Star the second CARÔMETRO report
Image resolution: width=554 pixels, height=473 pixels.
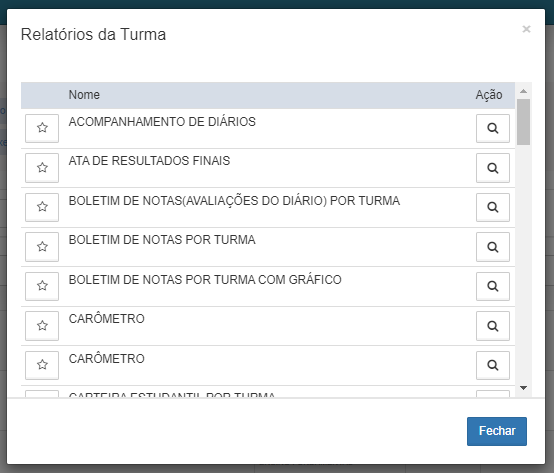tap(42, 365)
